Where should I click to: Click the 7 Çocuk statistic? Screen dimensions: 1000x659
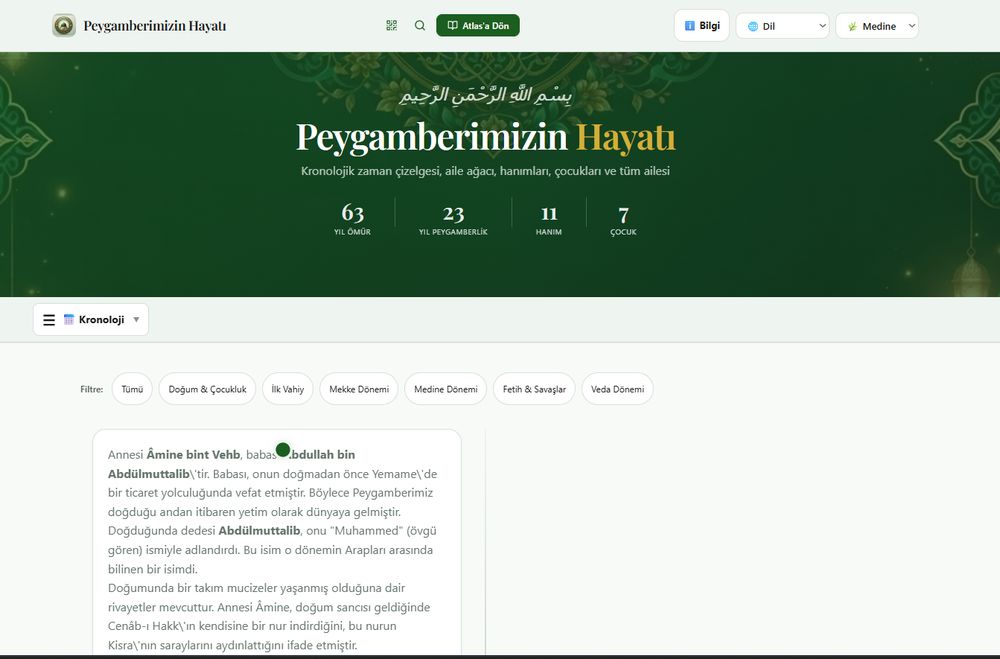(x=623, y=219)
